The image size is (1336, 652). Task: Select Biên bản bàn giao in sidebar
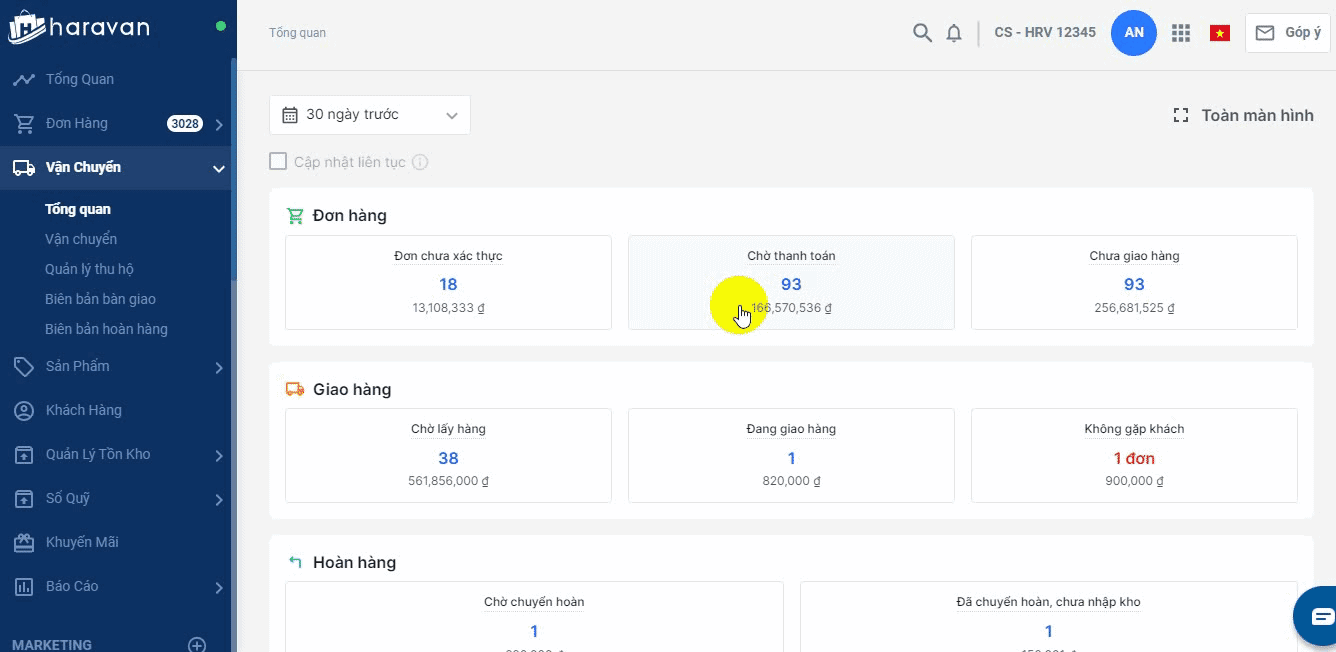click(100, 299)
